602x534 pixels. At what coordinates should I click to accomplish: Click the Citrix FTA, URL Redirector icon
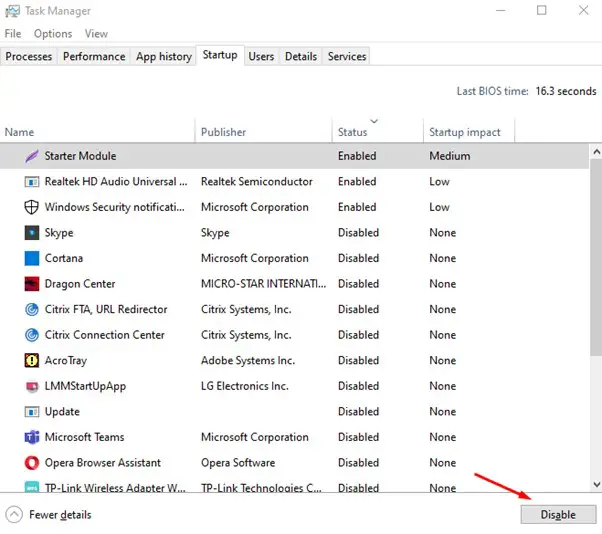[32, 309]
